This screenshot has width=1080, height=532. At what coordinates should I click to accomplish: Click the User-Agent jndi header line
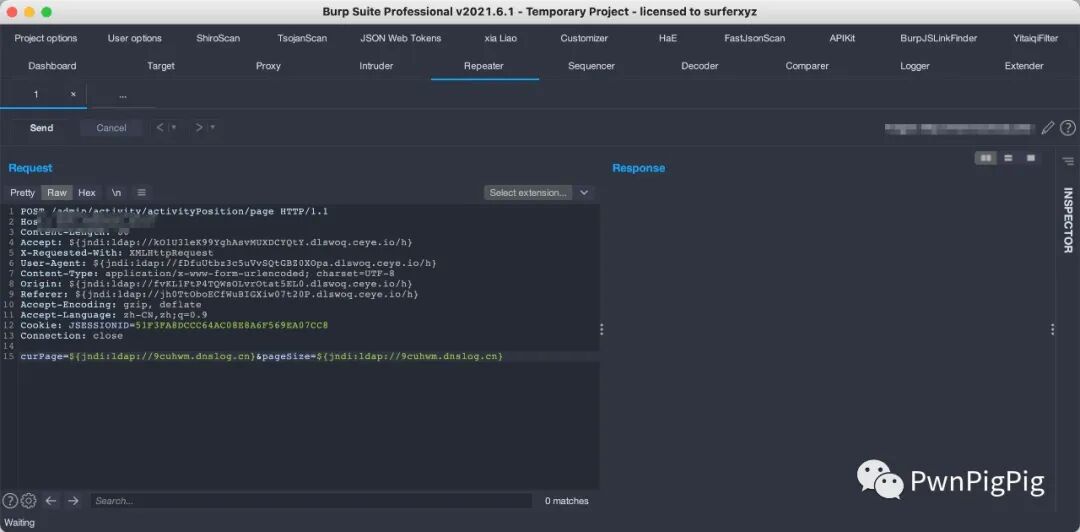228,263
